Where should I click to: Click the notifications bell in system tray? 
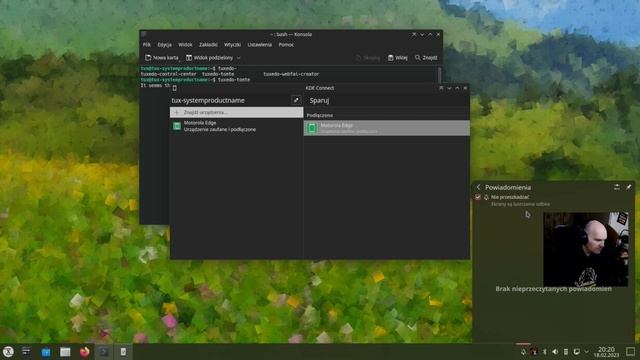coord(523,351)
